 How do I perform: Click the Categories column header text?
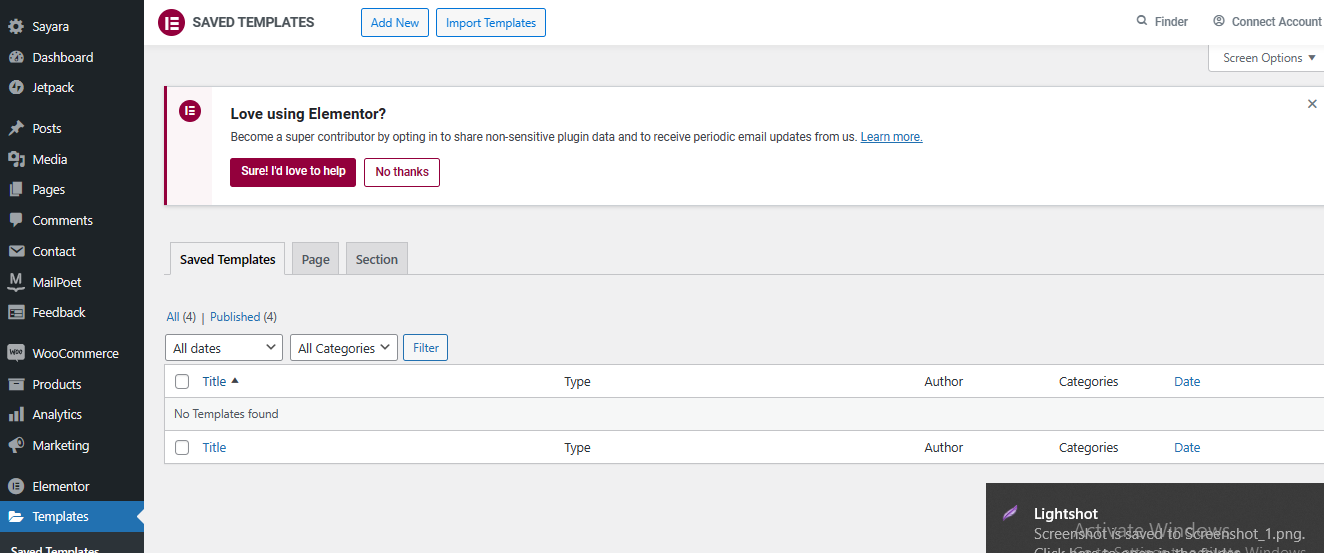1089,381
